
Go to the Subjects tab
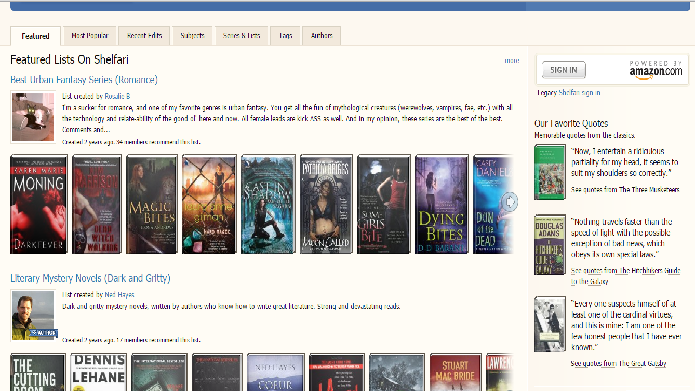[x=192, y=35]
